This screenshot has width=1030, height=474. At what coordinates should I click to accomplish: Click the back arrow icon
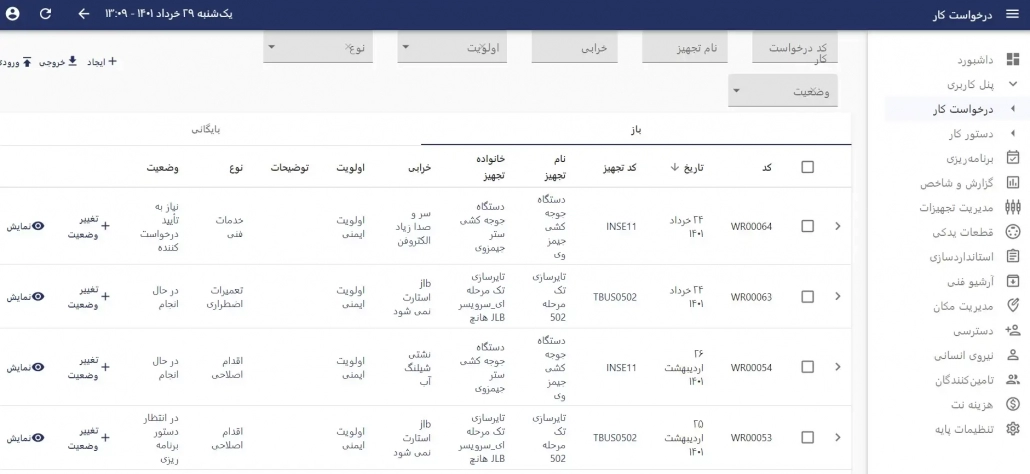click(83, 14)
